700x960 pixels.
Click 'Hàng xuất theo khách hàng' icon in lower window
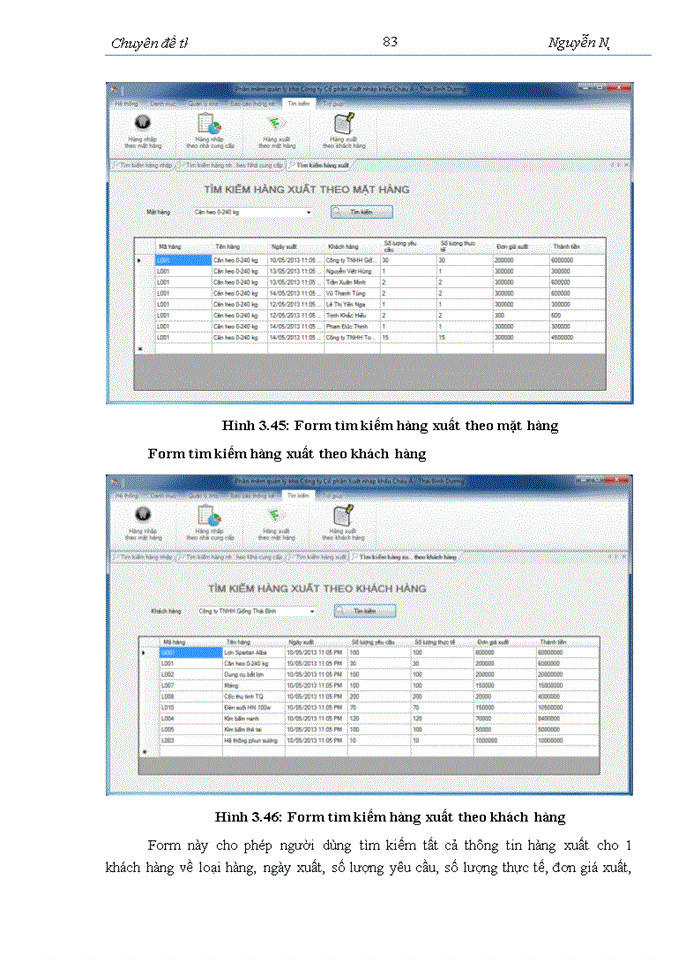tap(344, 514)
